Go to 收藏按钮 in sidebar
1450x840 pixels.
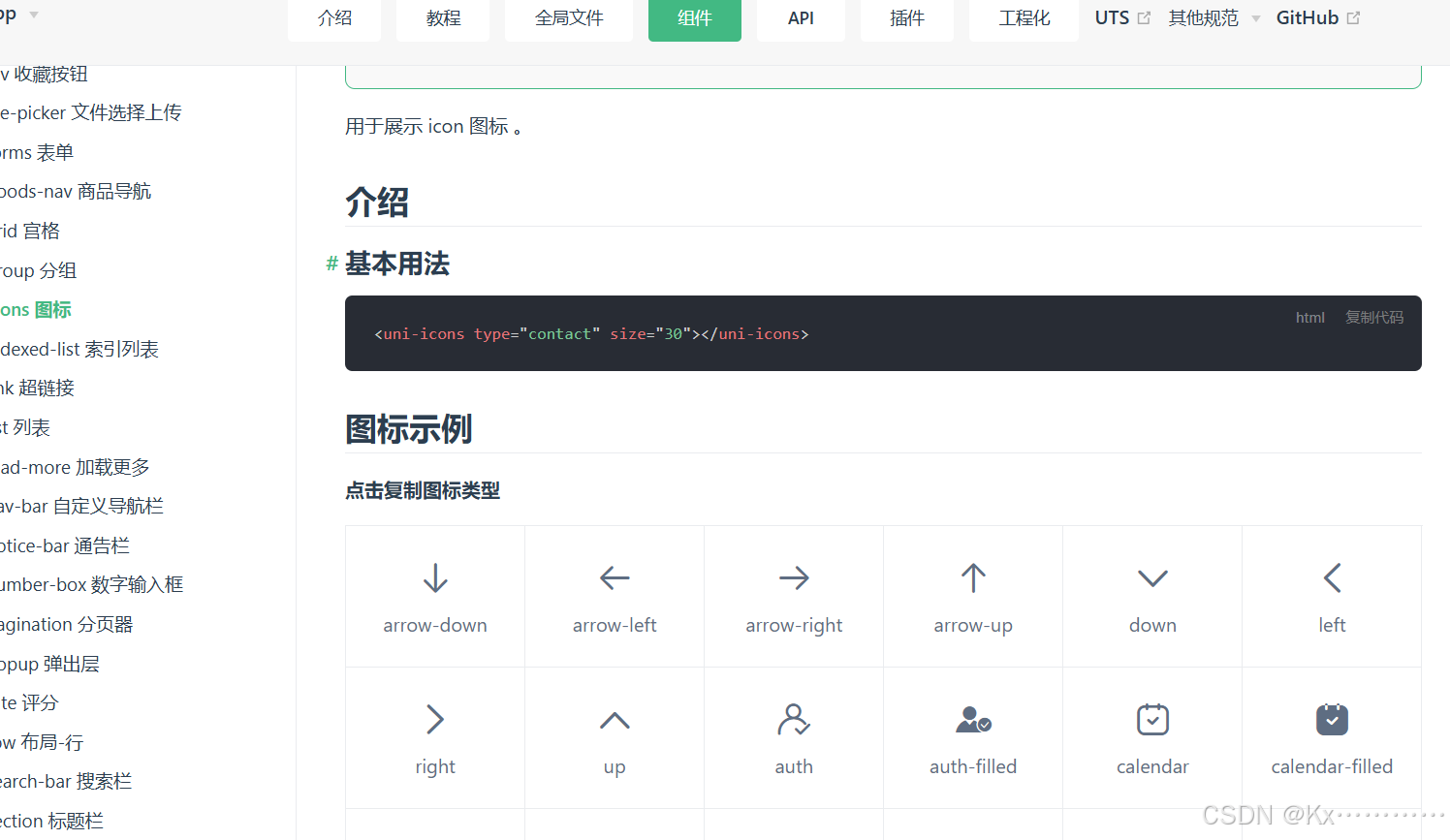coord(45,74)
